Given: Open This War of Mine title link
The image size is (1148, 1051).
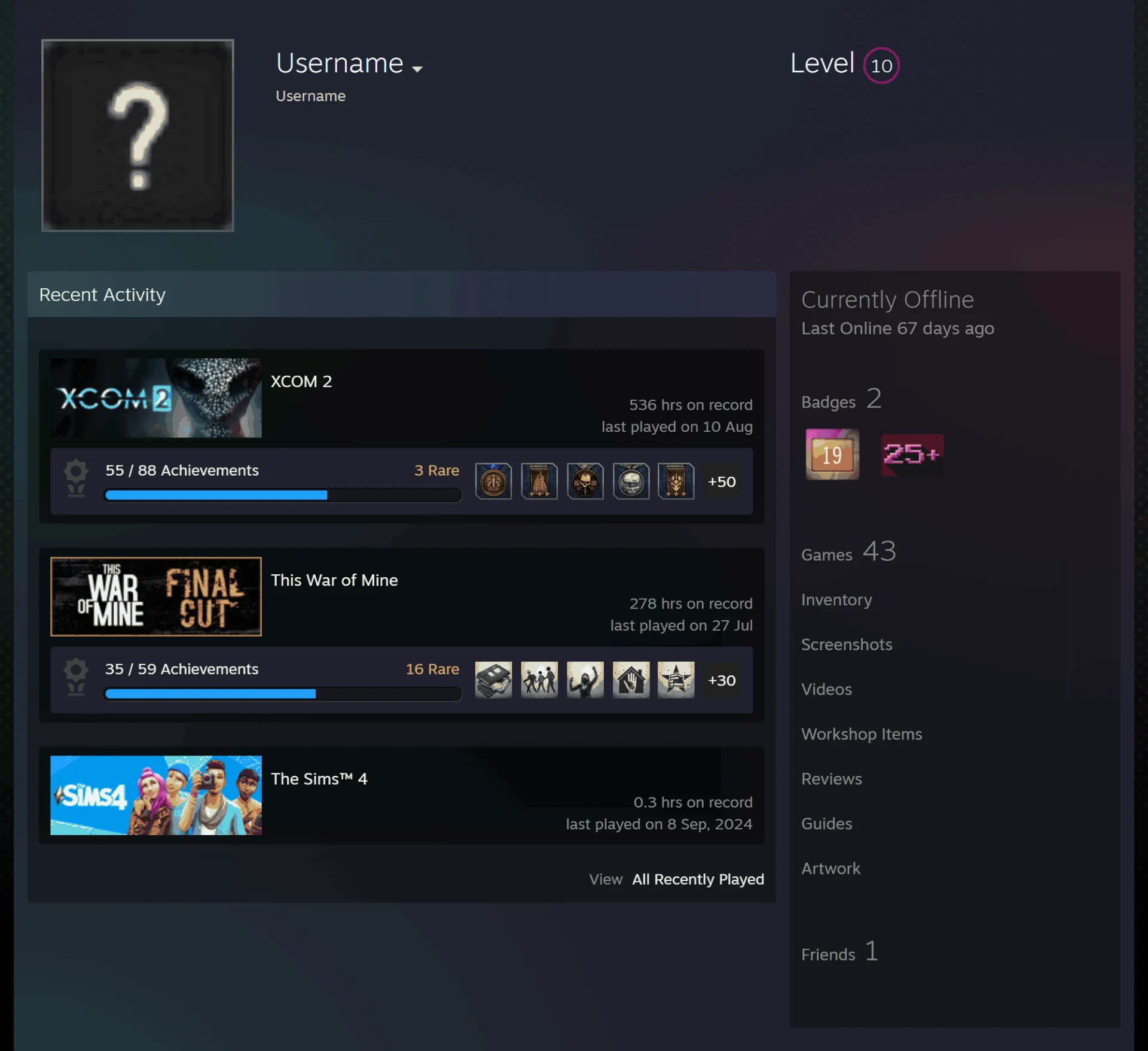Looking at the screenshot, I should pos(334,580).
